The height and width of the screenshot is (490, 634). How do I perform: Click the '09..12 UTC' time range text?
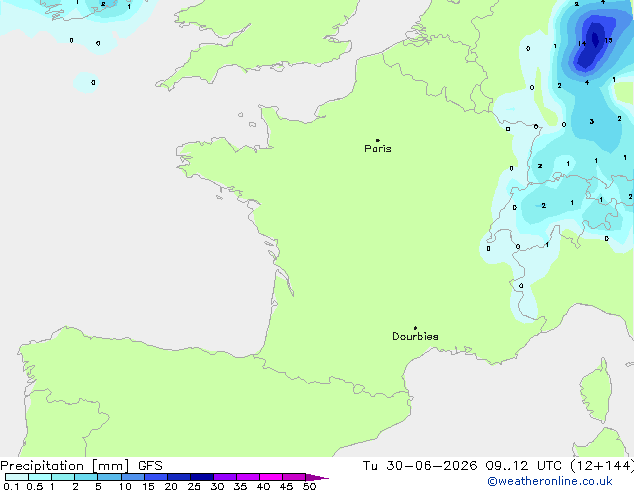tap(524, 466)
